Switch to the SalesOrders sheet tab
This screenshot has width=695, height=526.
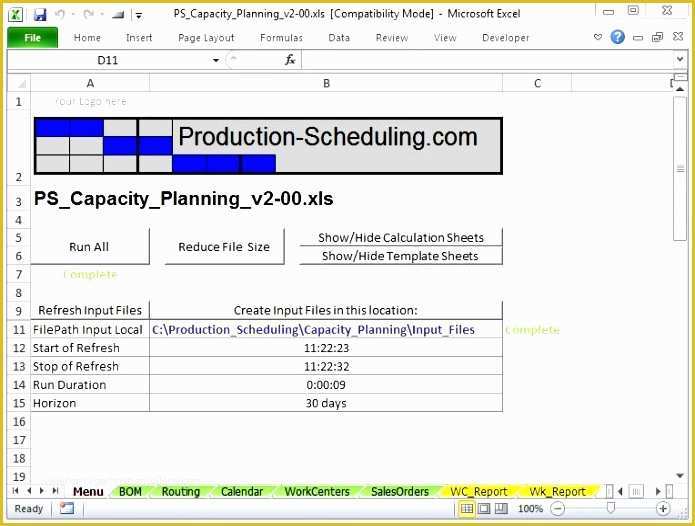tap(400, 491)
